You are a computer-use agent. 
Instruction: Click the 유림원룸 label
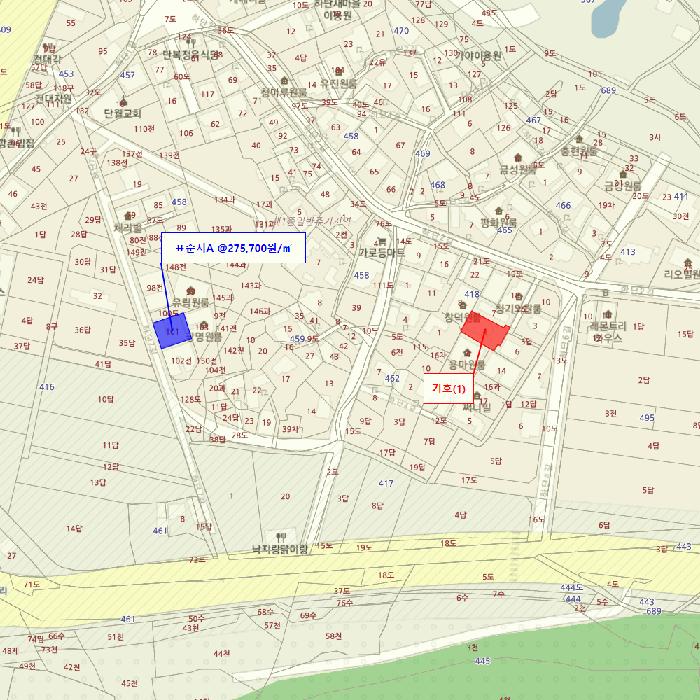click(x=191, y=302)
